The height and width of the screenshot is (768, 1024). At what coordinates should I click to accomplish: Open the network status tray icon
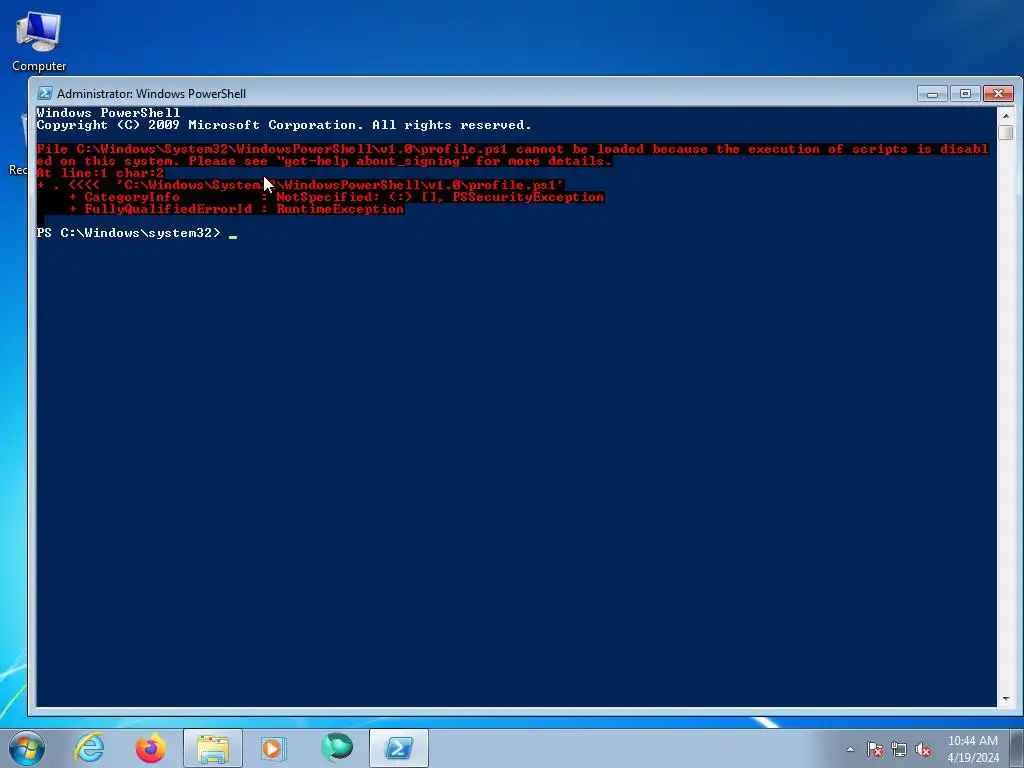899,749
